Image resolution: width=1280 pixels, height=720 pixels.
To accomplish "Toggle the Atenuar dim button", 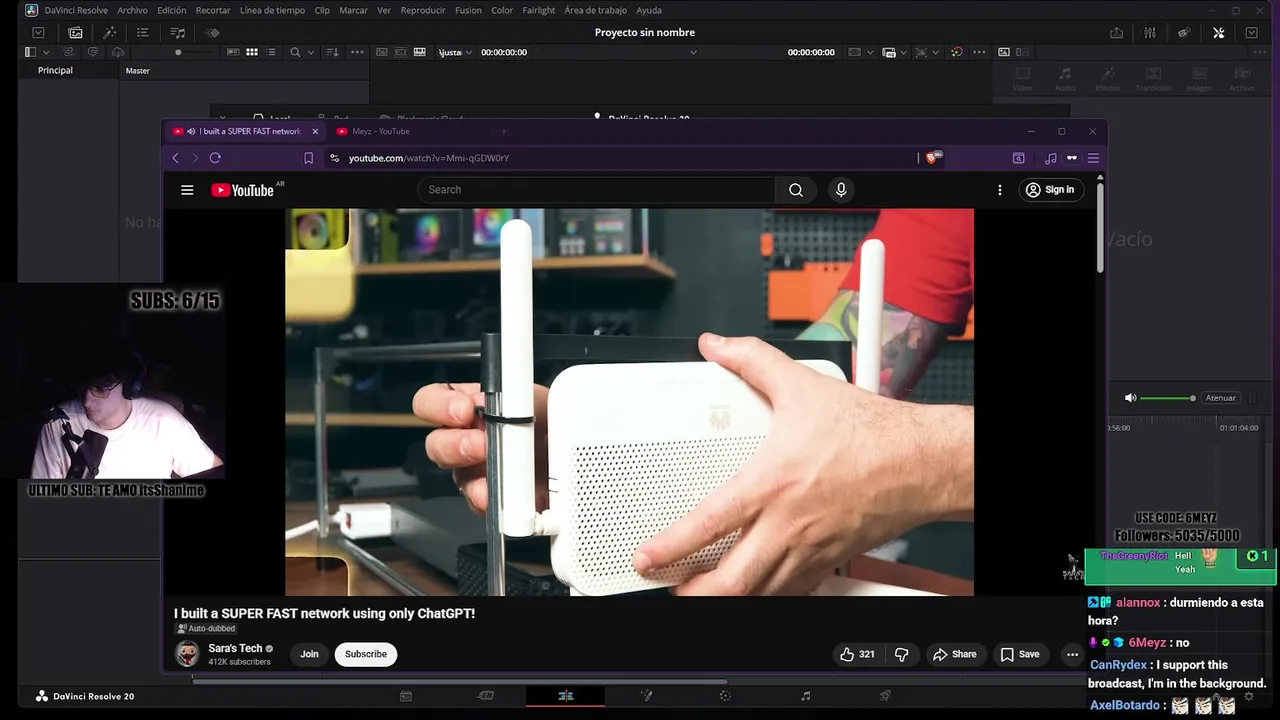I will click(x=1220, y=398).
